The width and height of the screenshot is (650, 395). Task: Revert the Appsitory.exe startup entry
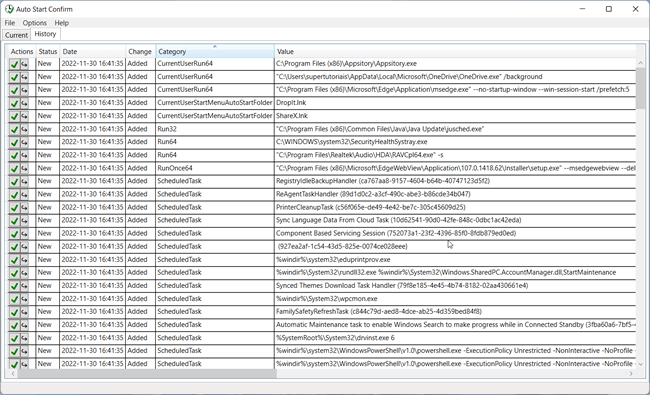tap(24, 64)
